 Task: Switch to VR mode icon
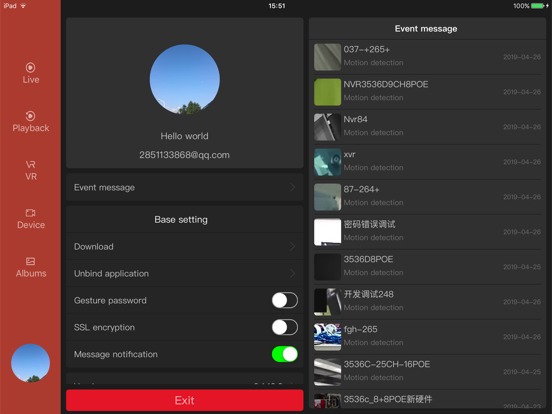point(31,164)
